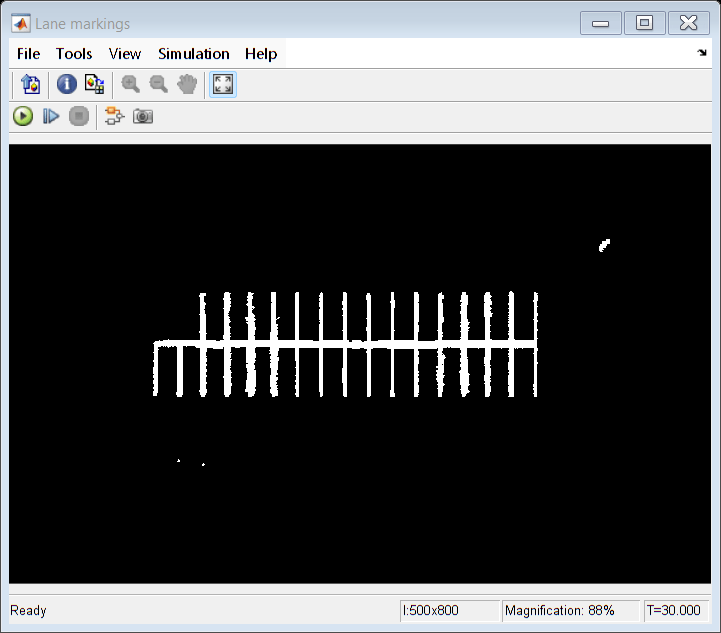Toggle Maintain Fit to Window button
Viewport: 721px width, 633px height.
pos(222,85)
